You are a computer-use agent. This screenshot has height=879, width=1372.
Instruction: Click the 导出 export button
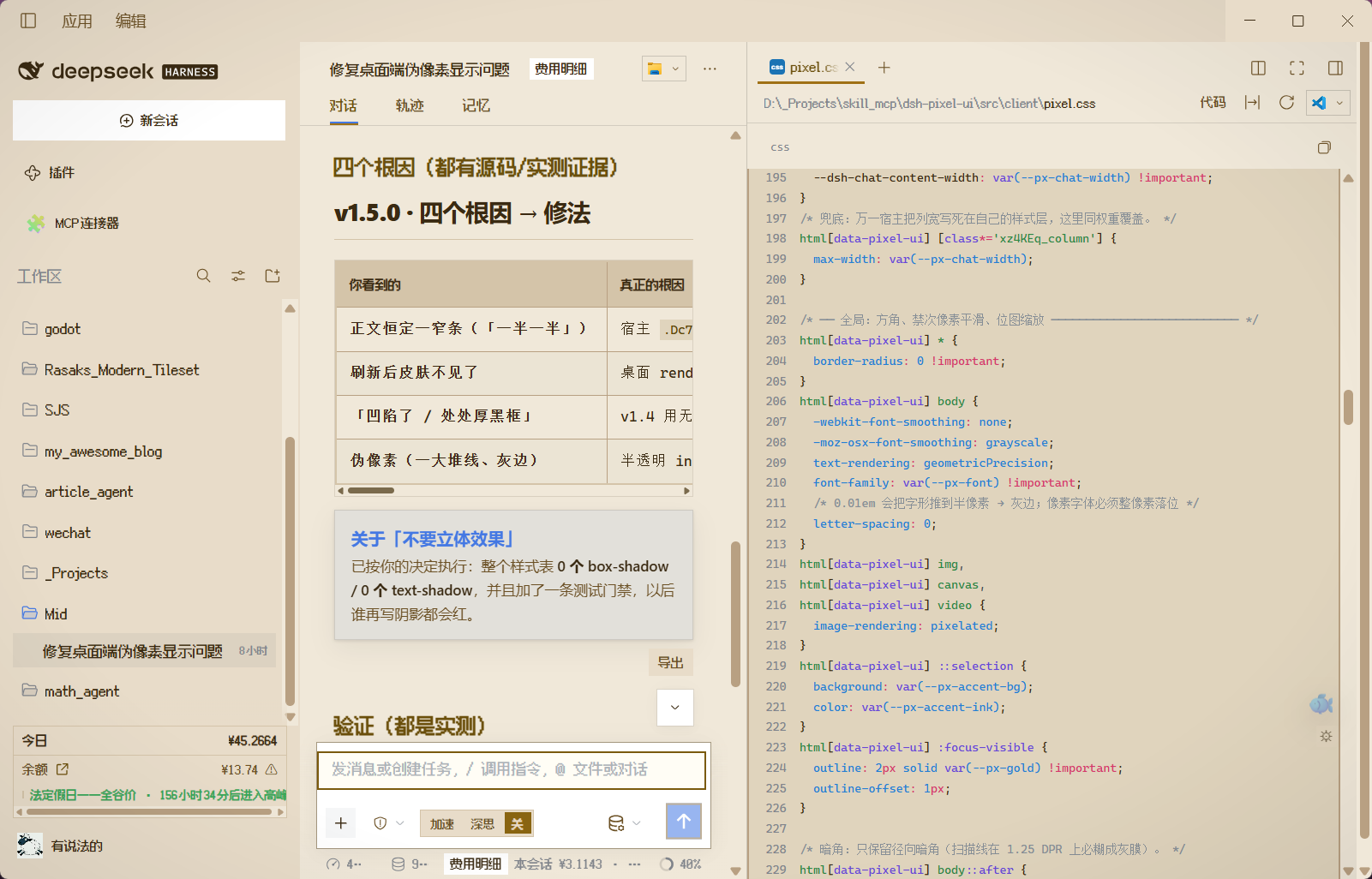[671, 662]
